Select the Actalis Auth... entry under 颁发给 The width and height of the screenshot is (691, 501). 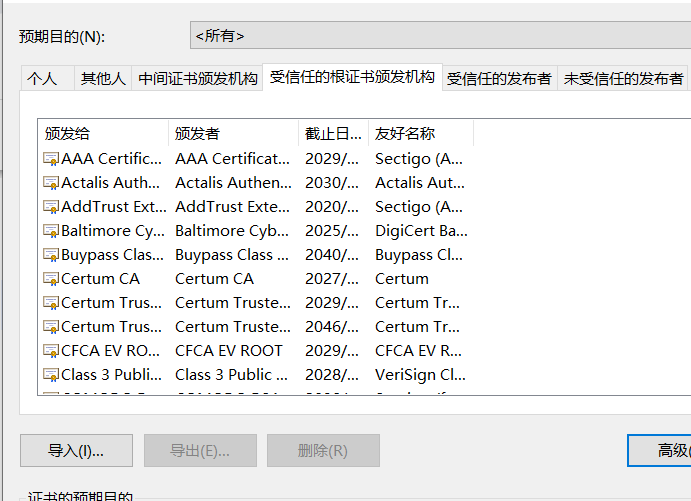click(111, 182)
